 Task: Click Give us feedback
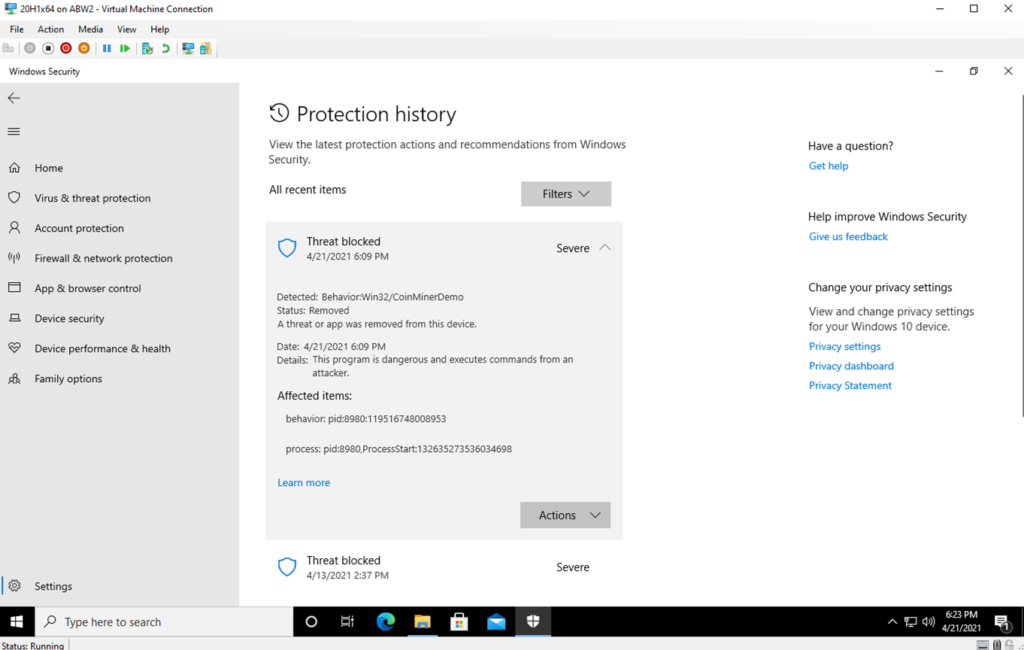point(847,236)
